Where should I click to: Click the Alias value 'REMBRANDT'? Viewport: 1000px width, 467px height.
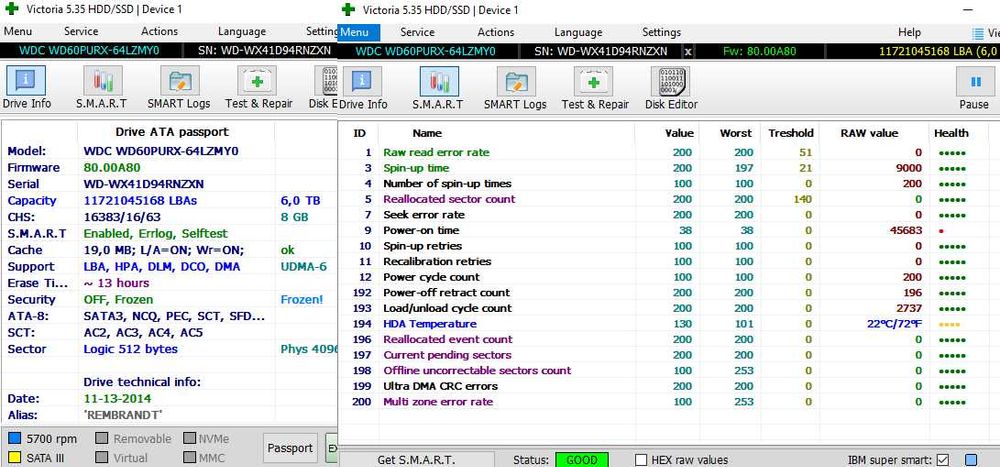click(122, 415)
